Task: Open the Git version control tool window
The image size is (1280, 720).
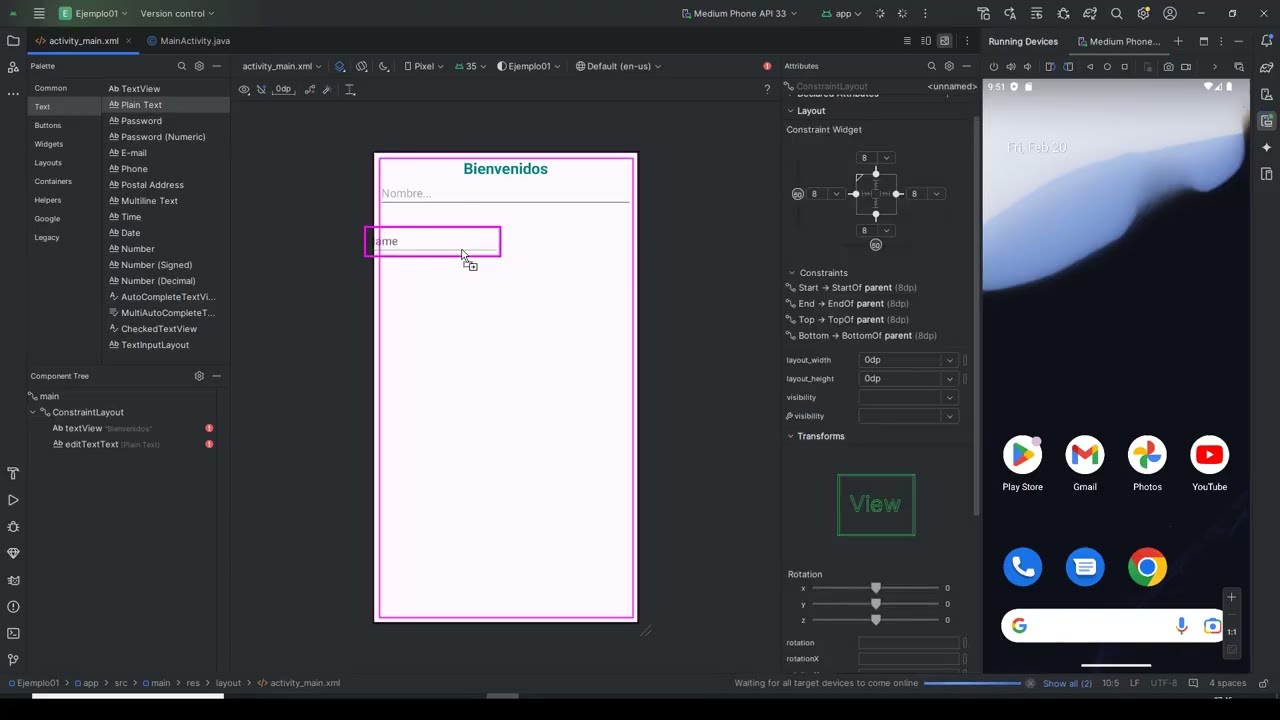Action: (13, 660)
